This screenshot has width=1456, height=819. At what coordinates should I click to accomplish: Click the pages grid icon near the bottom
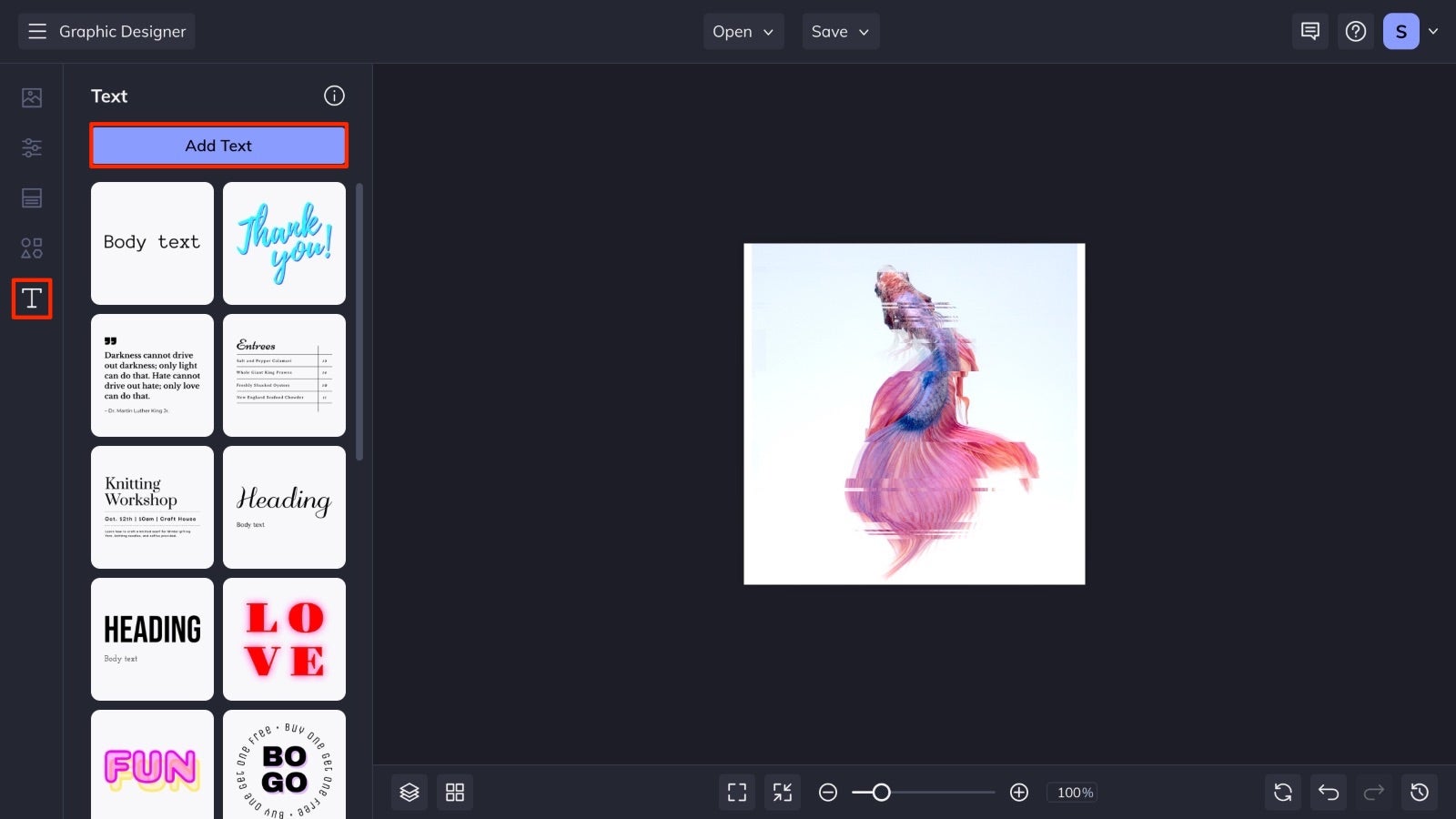tap(454, 792)
